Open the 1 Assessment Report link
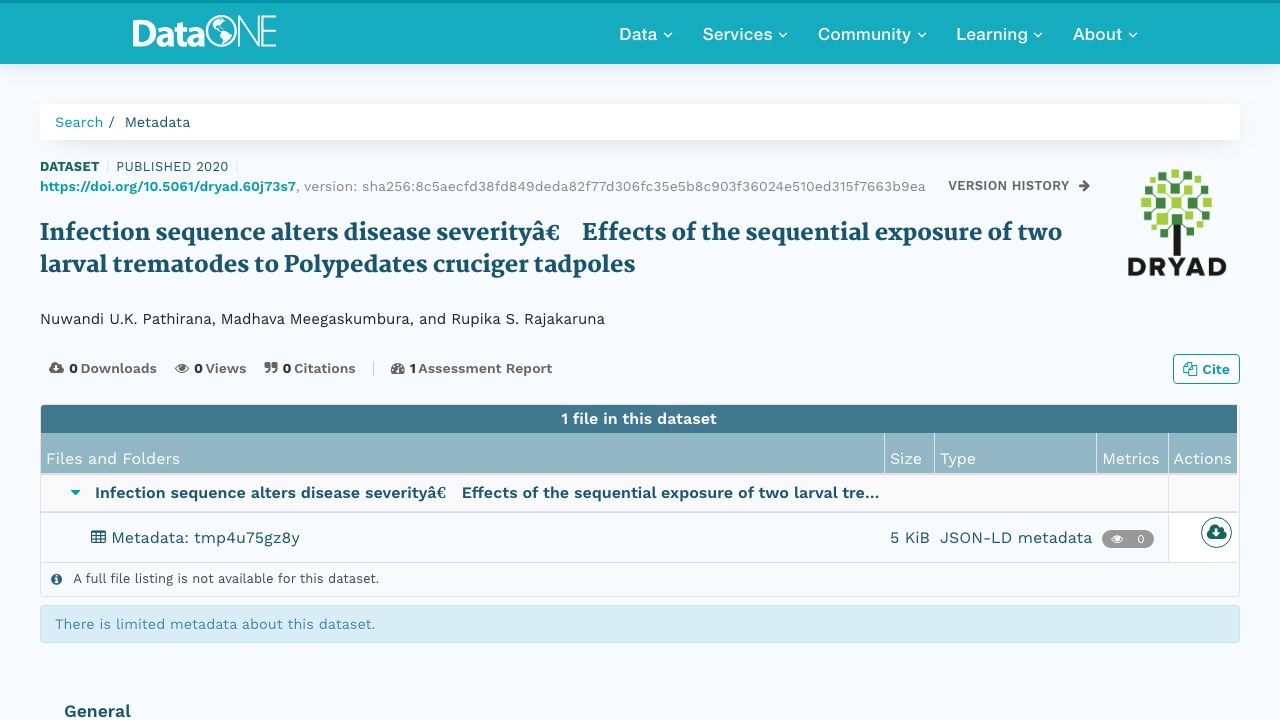The height and width of the screenshot is (720, 1280). 471,368
